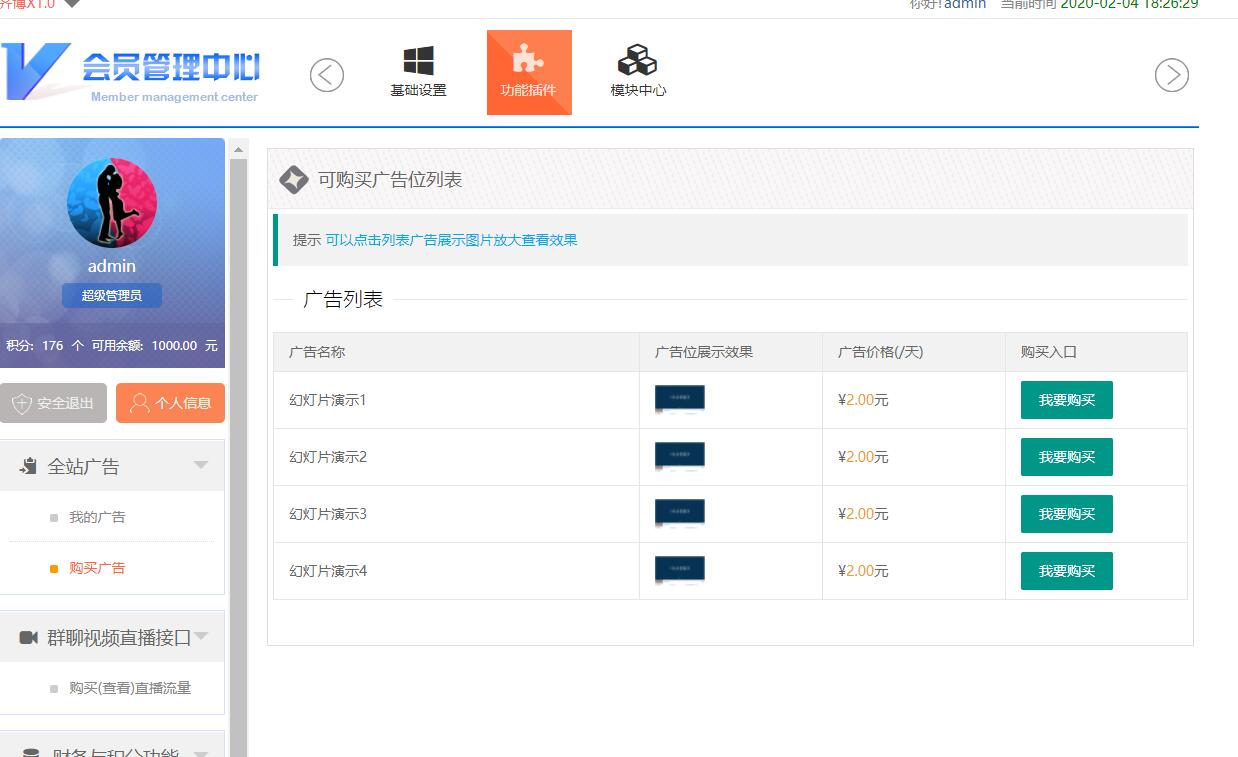Enlarge the 幻灯片演示2 ad preview thumbnail

[680, 456]
